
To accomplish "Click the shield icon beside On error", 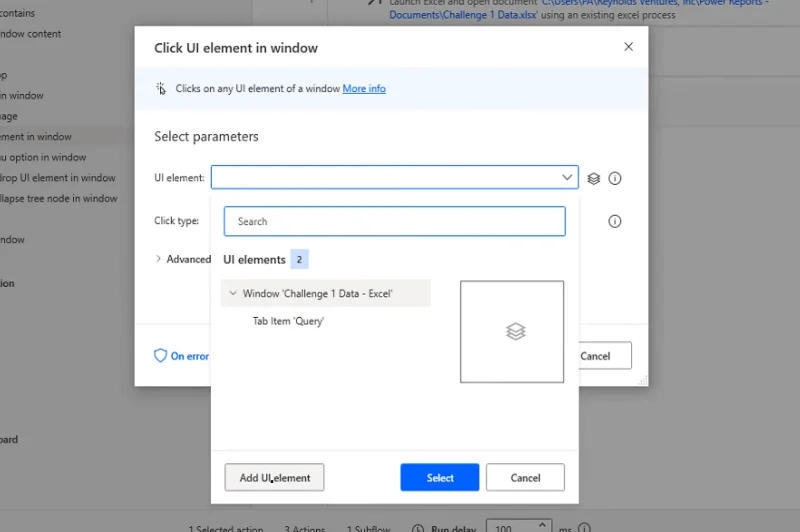I will tap(160, 356).
